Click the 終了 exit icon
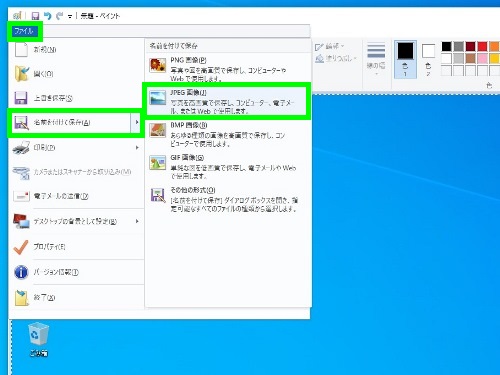 click(21, 298)
